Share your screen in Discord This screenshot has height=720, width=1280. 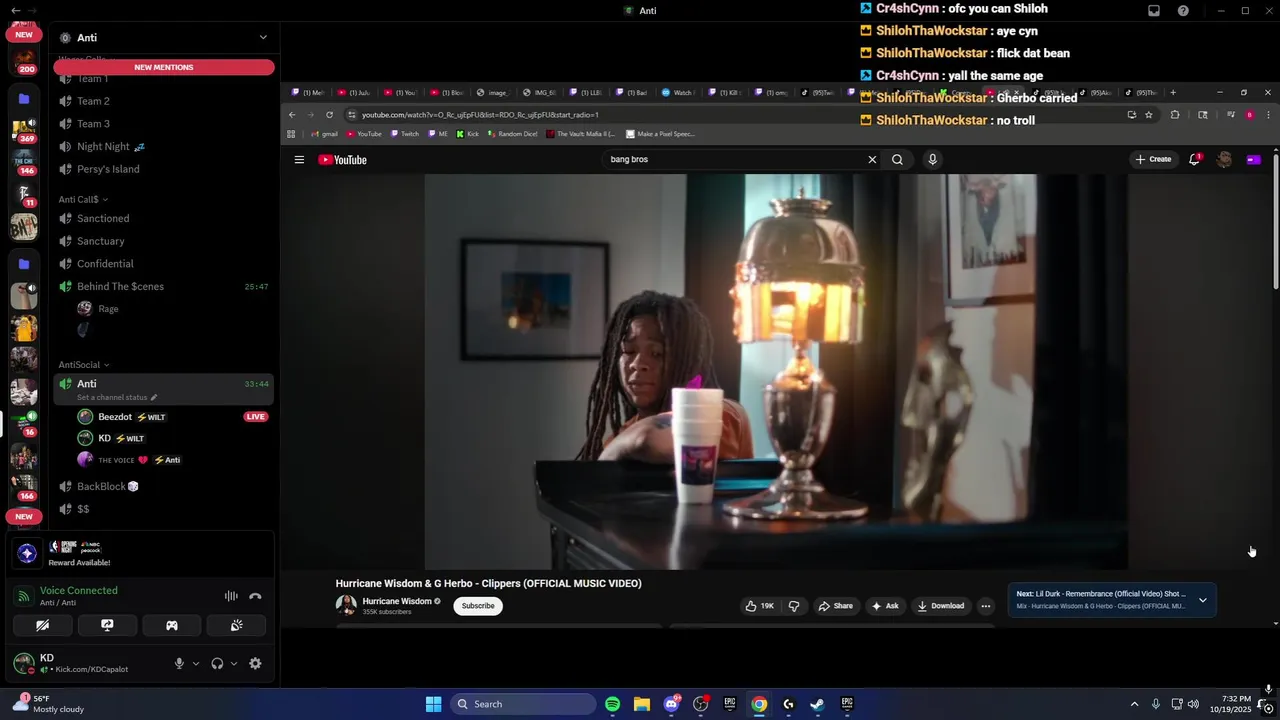pos(107,625)
